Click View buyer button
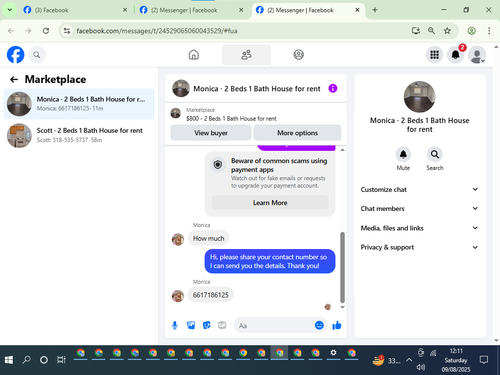Image resolution: width=500 pixels, height=375 pixels. (x=211, y=133)
